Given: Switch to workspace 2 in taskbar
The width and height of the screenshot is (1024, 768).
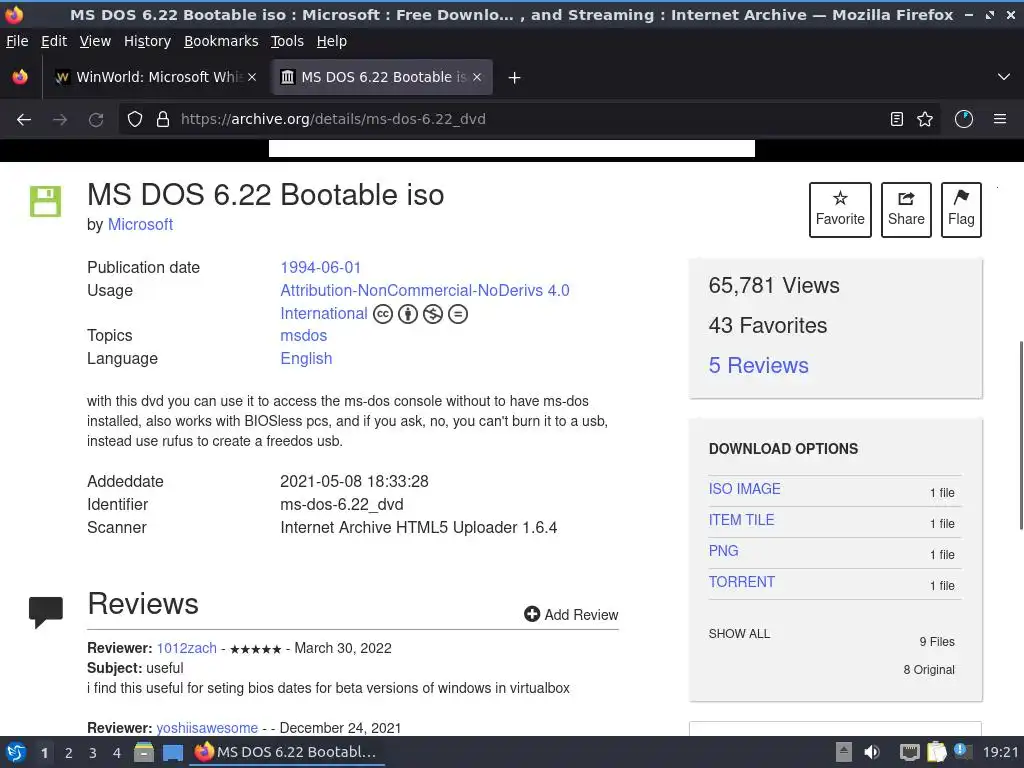Looking at the screenshot, I should (69, 753).
